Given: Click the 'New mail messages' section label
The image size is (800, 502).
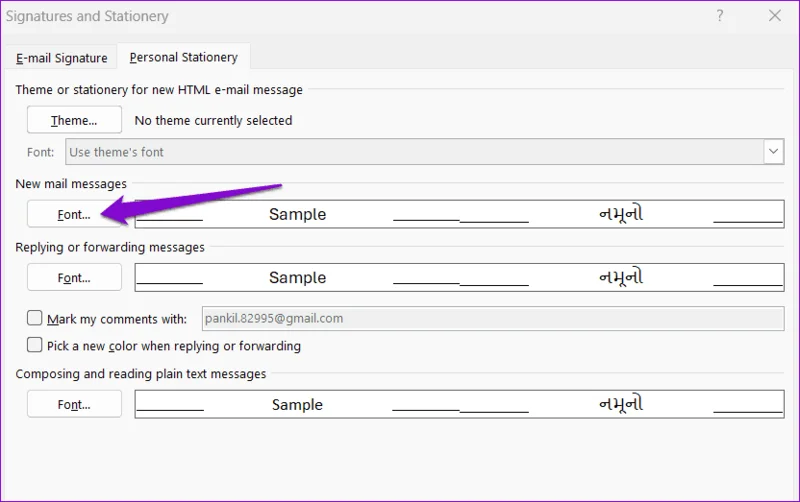Looking at the screenshot, I should click(71, 184).
